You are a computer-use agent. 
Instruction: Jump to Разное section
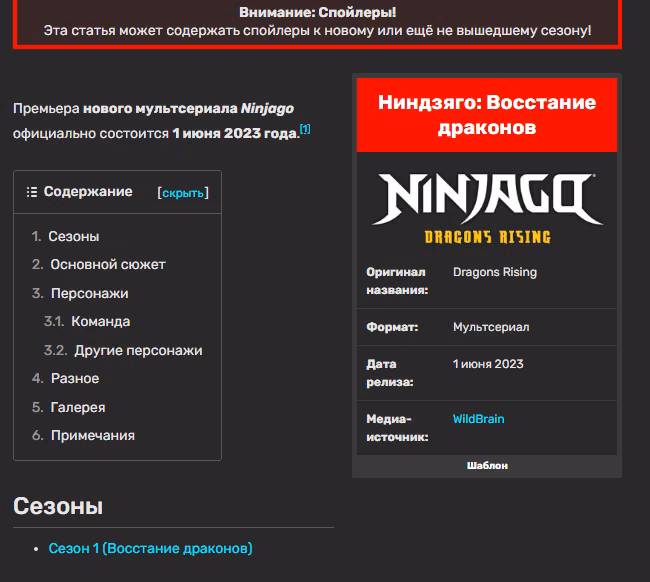pyautogui.click(x=75, y=378)
